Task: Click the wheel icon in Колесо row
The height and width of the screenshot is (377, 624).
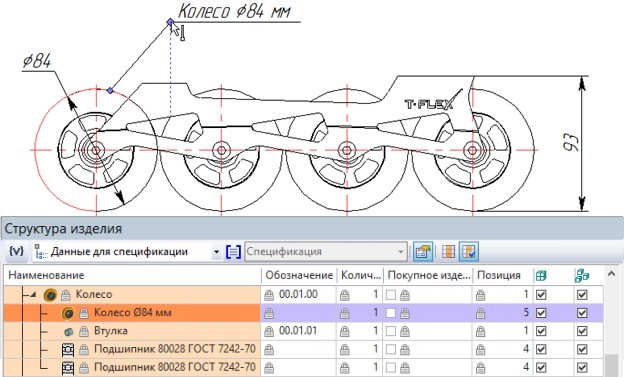Action: click(x=50, y=295)
